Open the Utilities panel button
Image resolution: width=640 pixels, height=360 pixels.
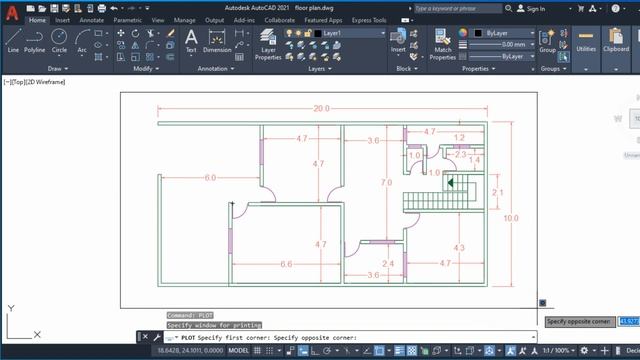click(586, 42)
